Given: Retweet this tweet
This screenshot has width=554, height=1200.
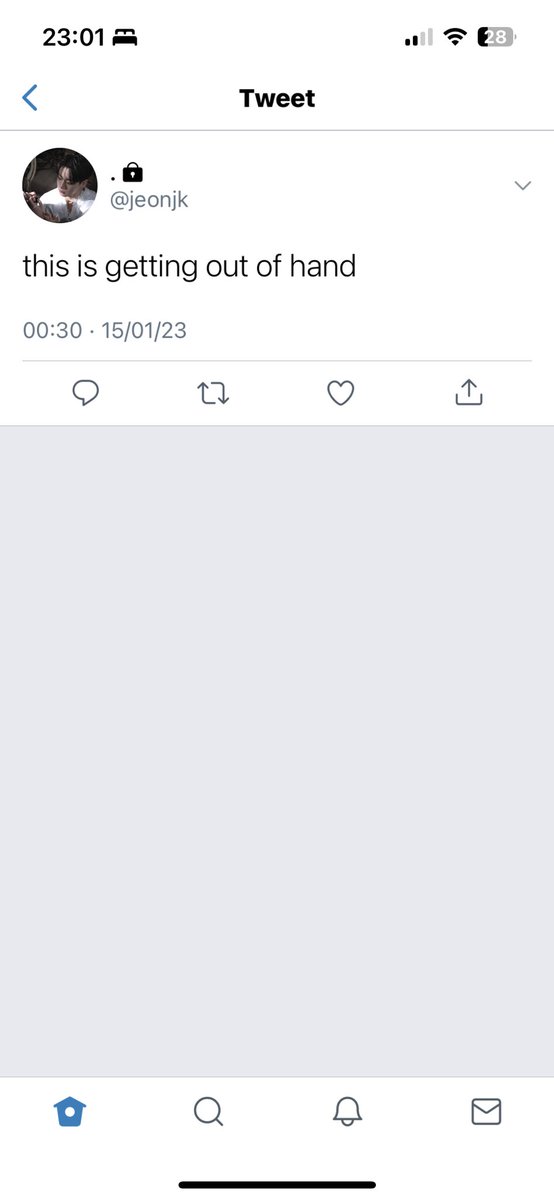Looking at the screenshot, I should (x=213, y=394).
